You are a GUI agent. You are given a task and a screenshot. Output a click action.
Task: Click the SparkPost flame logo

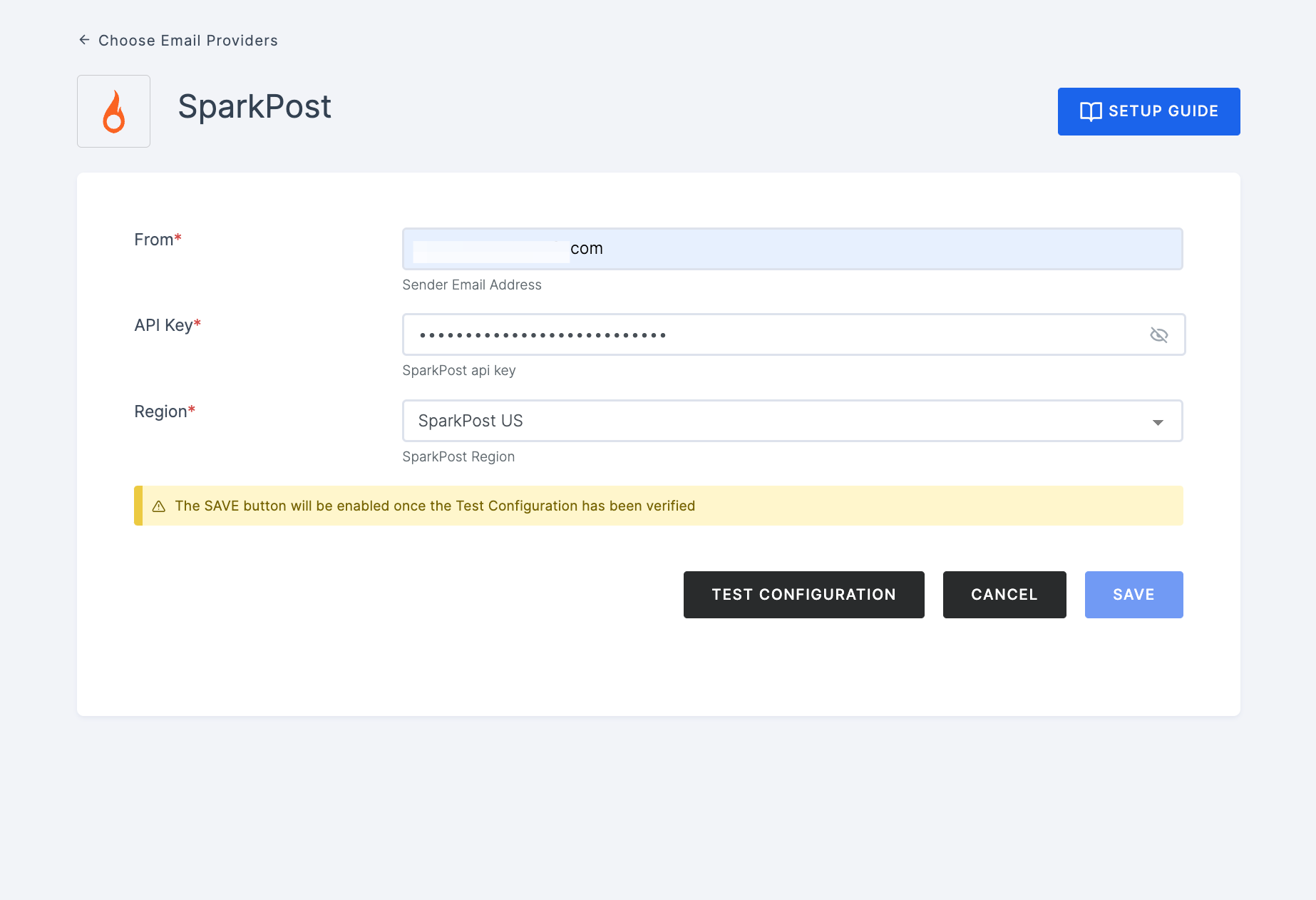point(113,111)
